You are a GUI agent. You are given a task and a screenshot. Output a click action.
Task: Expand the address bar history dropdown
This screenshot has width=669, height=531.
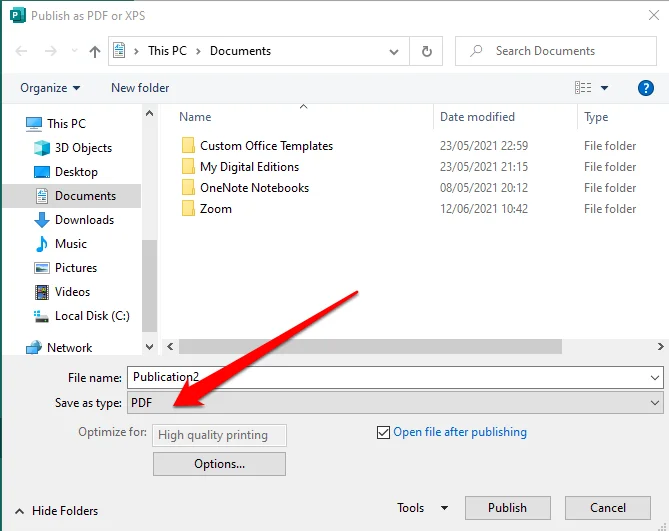pos(394,52)
